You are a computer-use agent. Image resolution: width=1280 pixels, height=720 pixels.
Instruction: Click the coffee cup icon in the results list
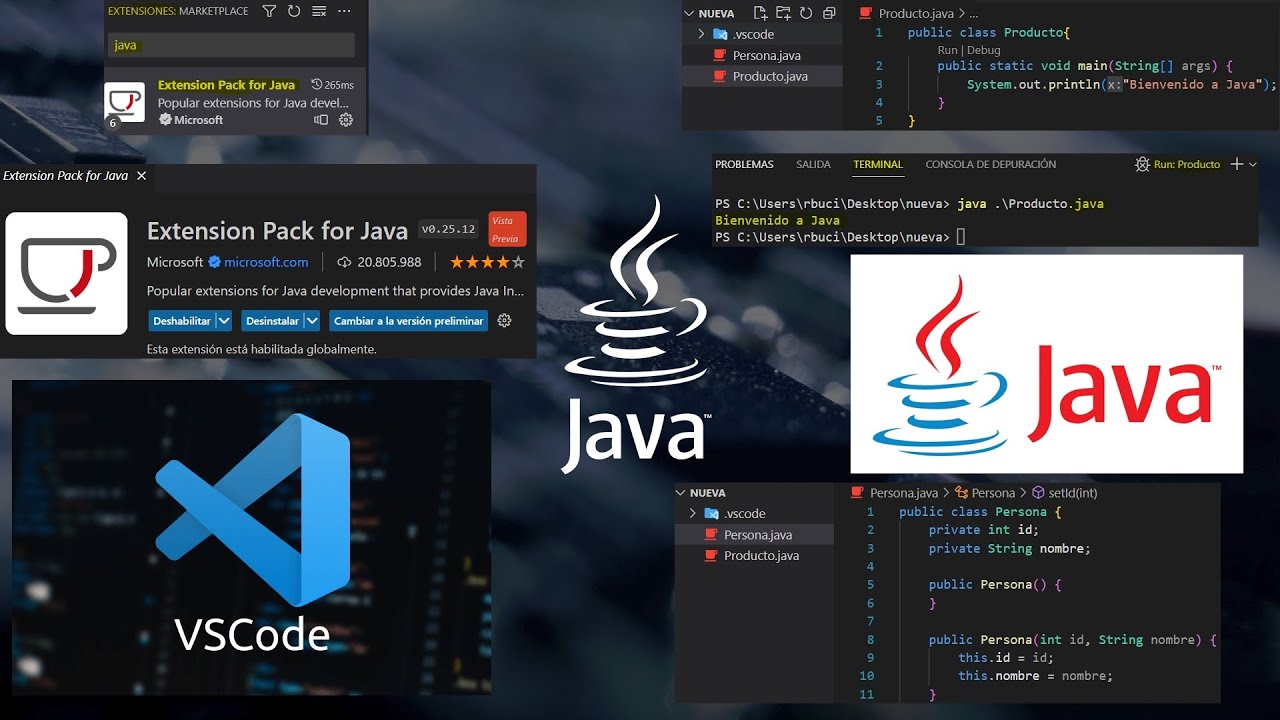[125, 102]
